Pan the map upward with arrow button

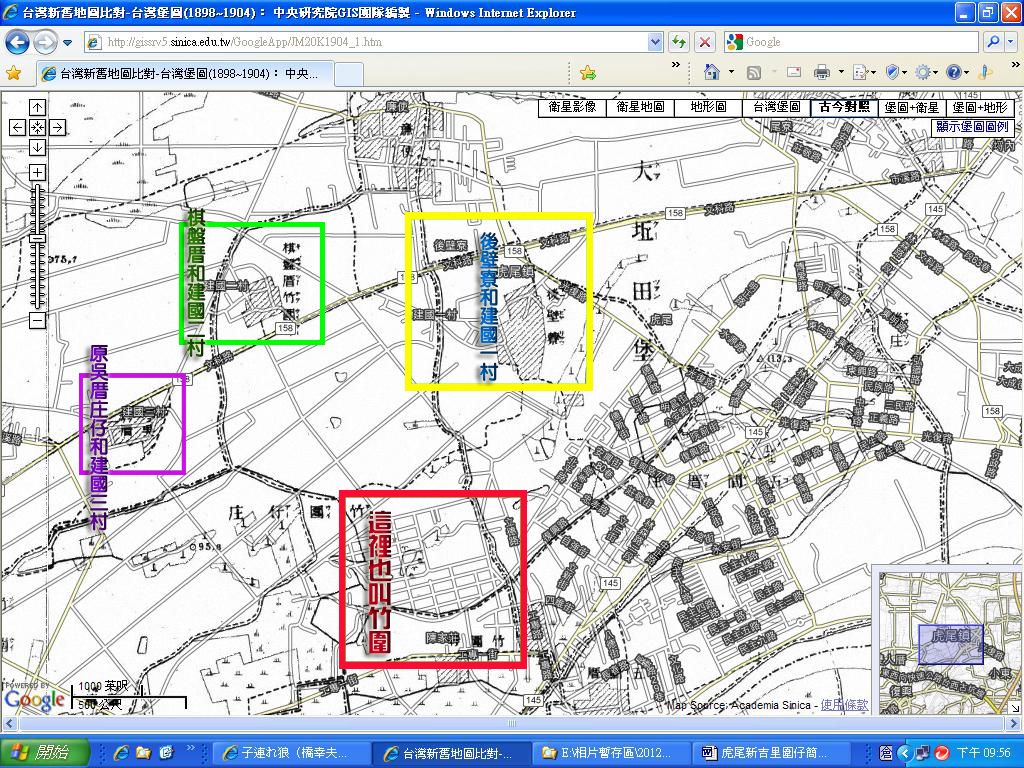click(x=37, y=108)
